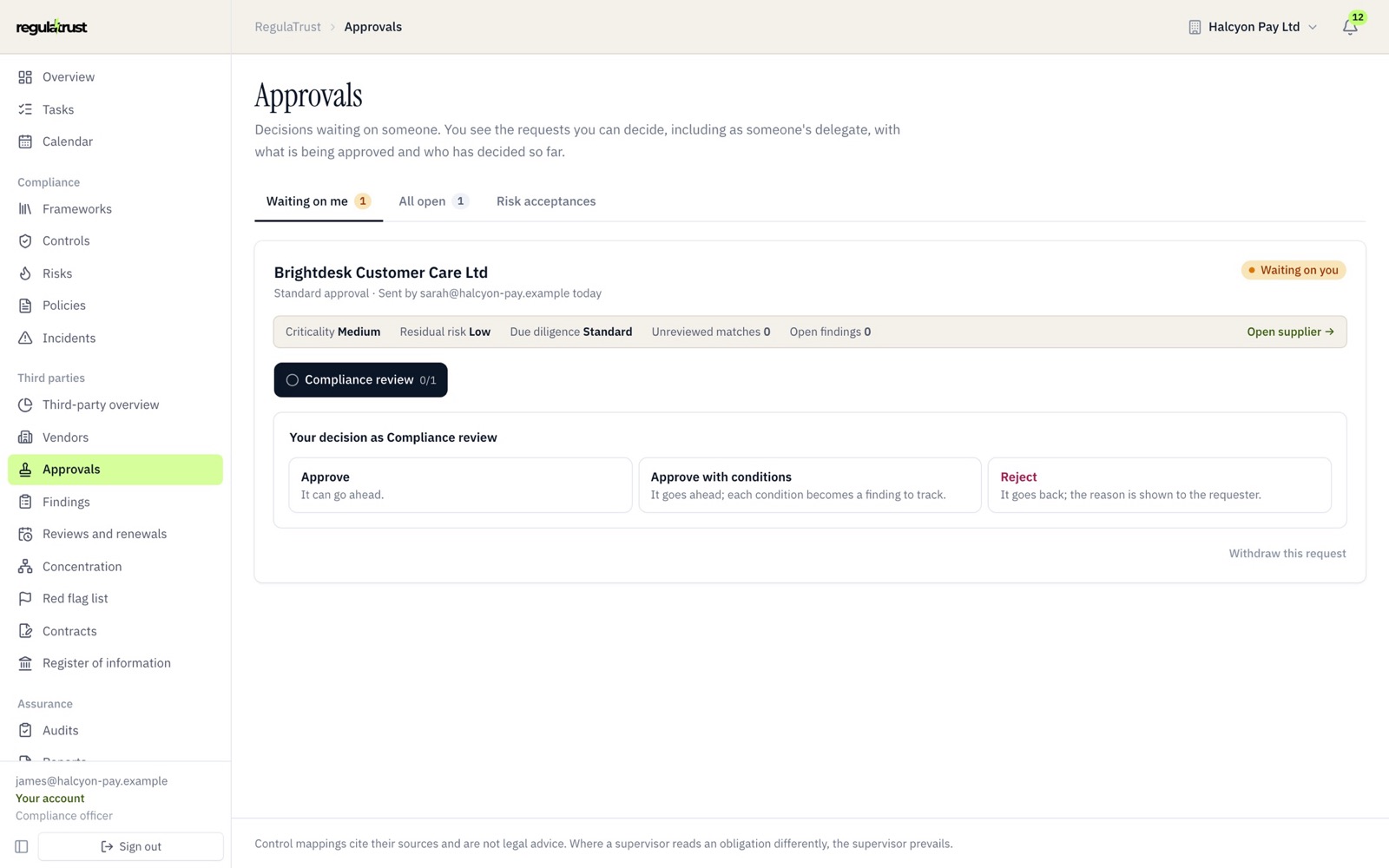Choose Approve with conditions option
This screenshot has height=868, width=1389.
pos(810,485)
